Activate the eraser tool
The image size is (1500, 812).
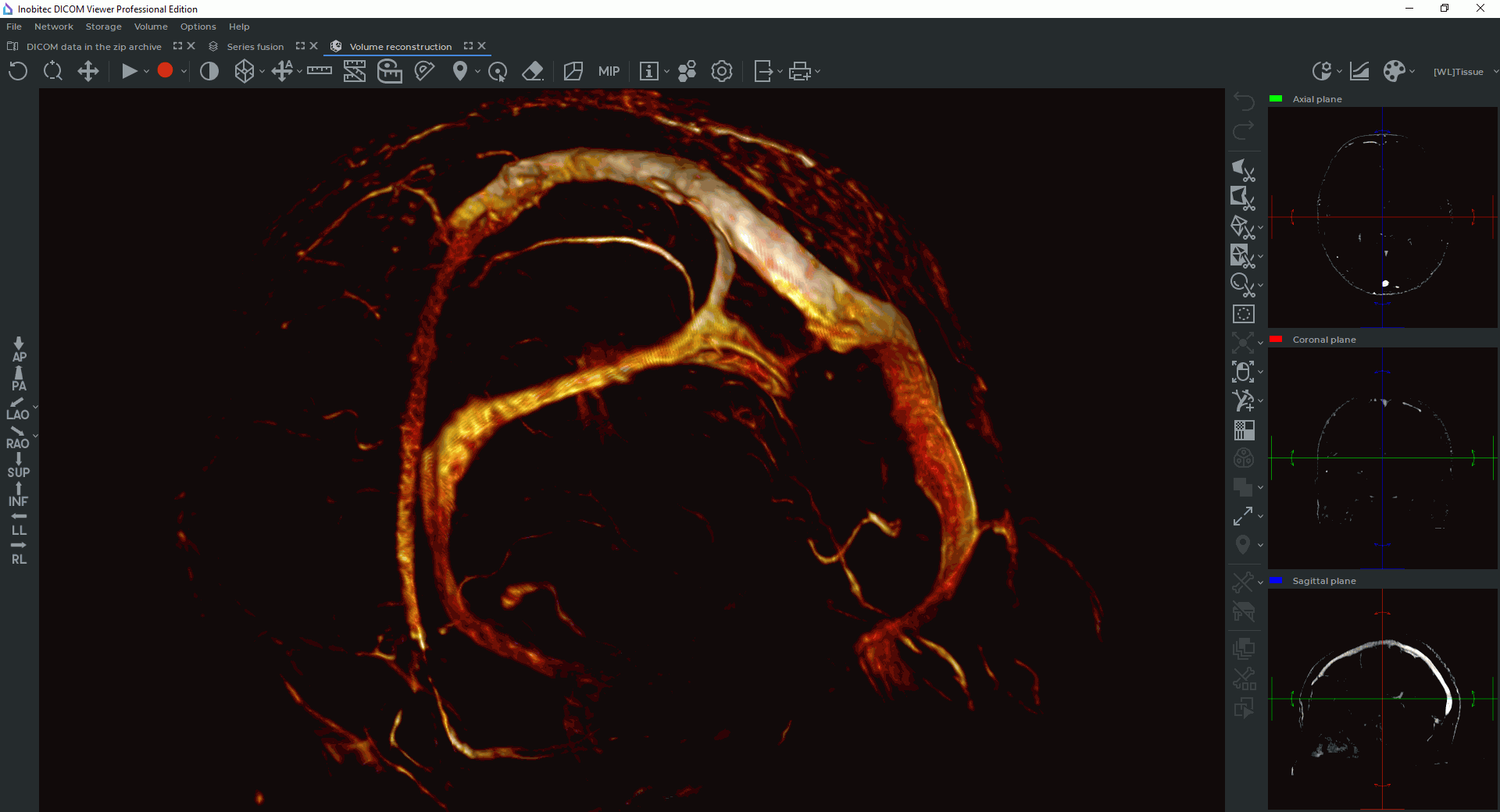point(532,72)
